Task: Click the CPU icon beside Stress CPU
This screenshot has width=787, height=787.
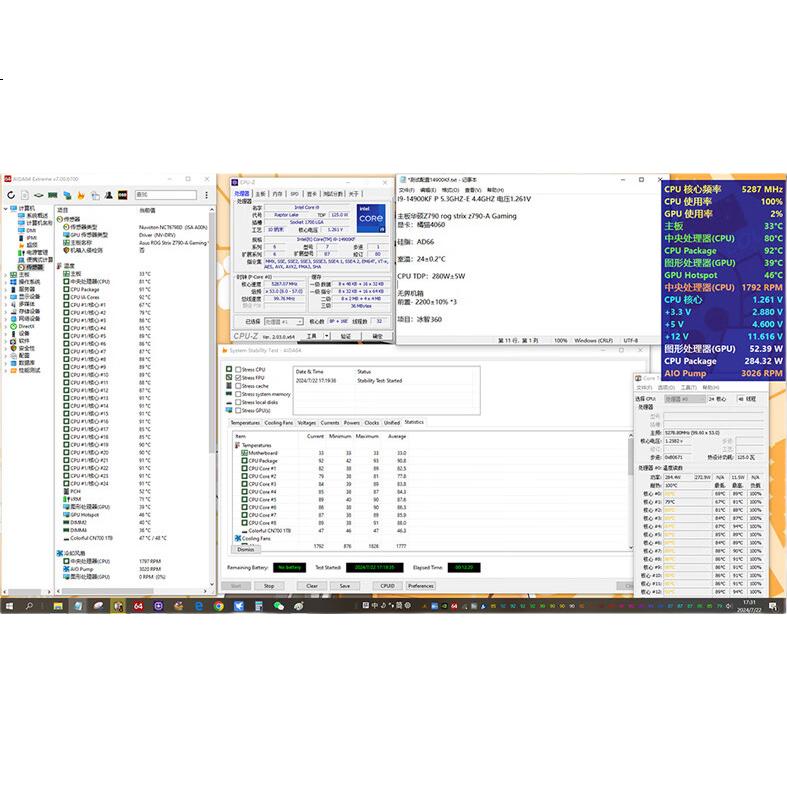Action: pyautogui.click(x=229, y=369)
